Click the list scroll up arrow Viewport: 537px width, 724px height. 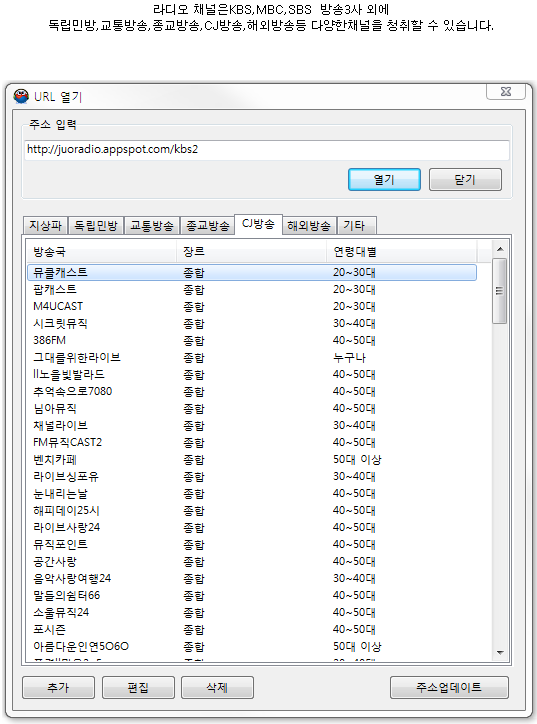500,249
